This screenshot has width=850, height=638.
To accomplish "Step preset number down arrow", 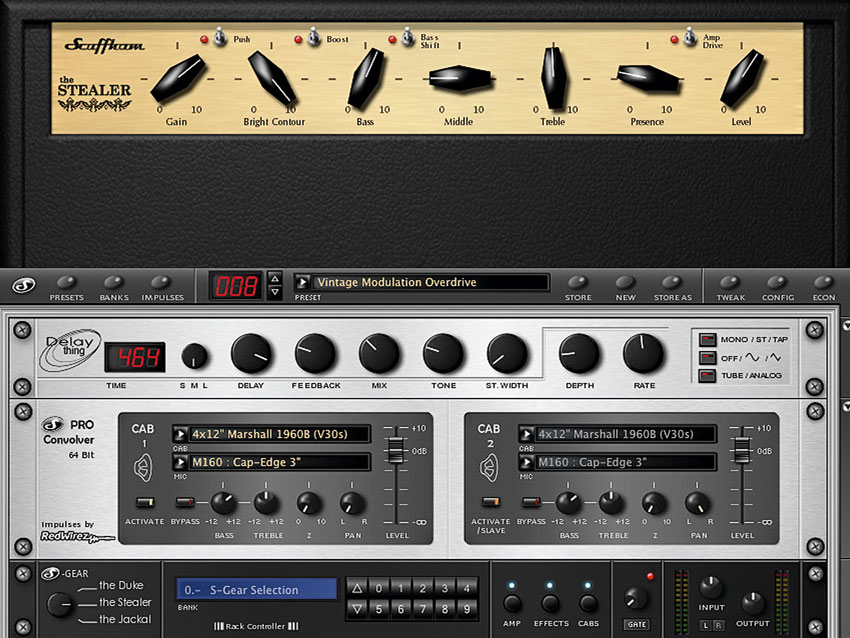I will coord(275,292).
